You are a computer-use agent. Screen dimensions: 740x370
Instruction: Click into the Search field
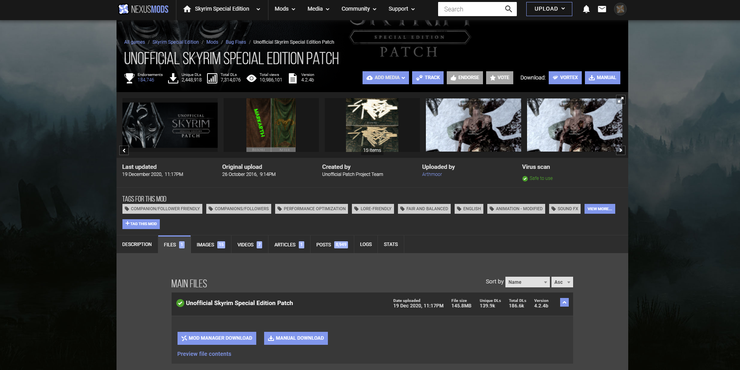(471, 9)
